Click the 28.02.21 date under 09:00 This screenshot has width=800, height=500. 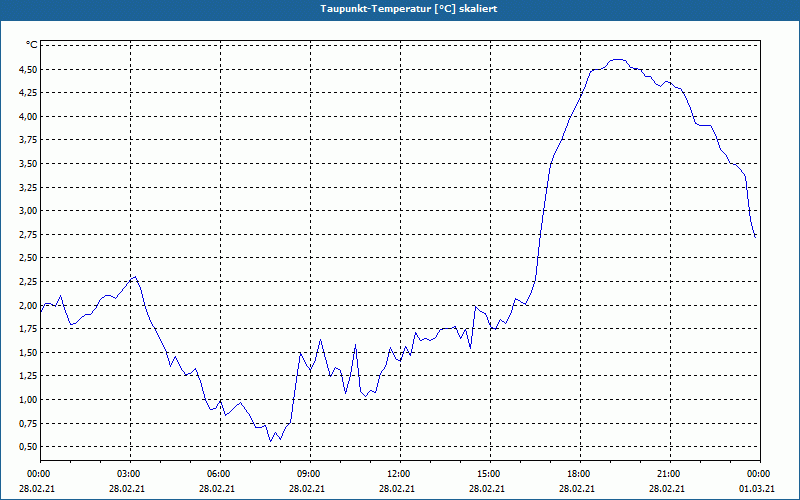(x=307, y=489)
